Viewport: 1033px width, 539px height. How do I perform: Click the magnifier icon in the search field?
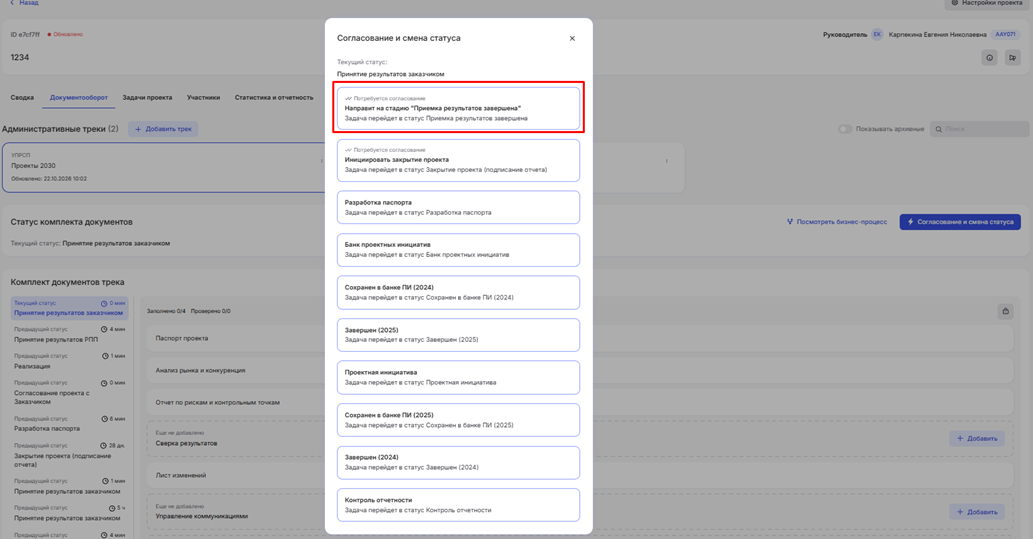[x=939, y=129]
